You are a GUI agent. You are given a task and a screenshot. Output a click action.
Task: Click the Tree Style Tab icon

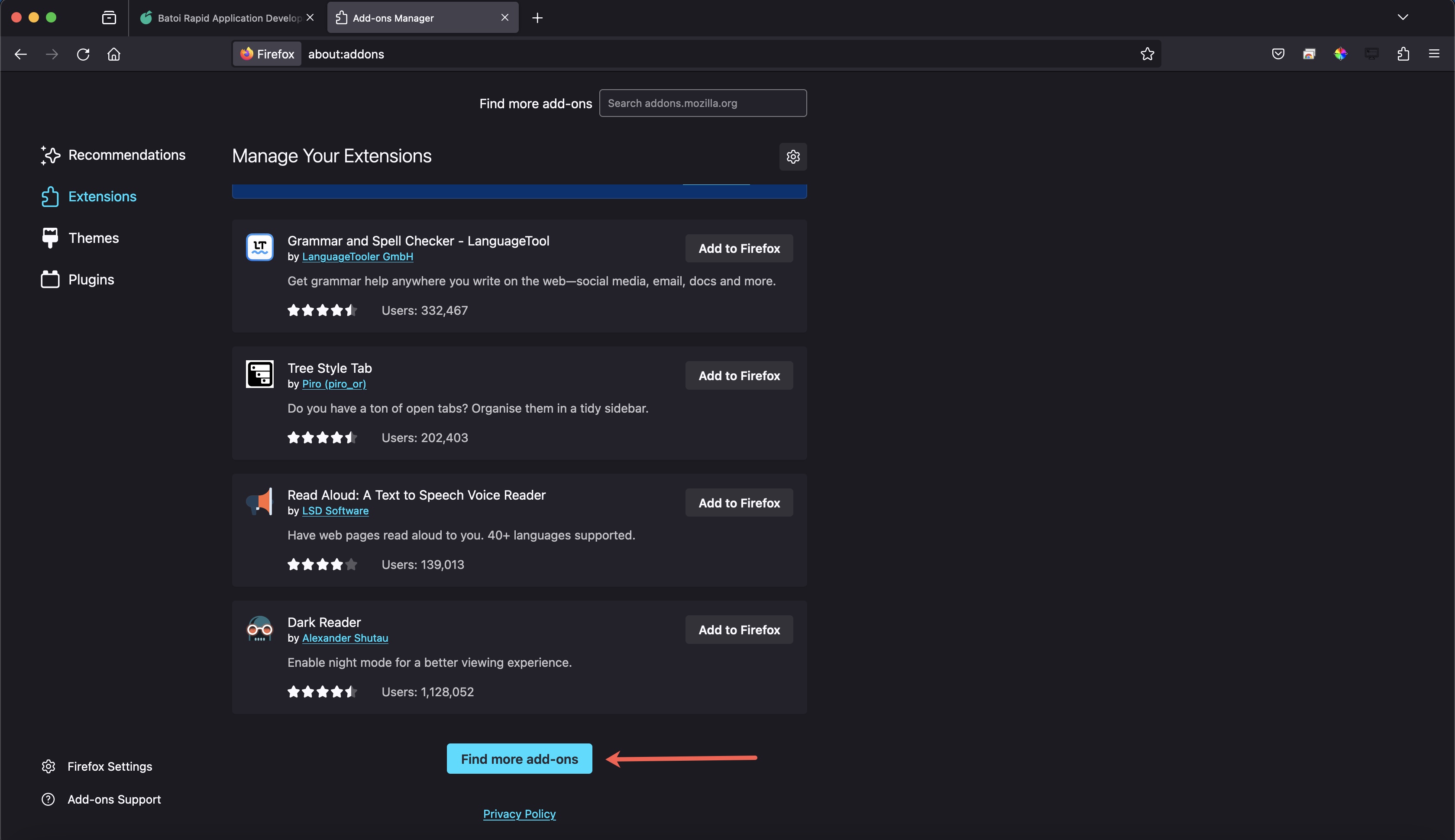[260, 374]
